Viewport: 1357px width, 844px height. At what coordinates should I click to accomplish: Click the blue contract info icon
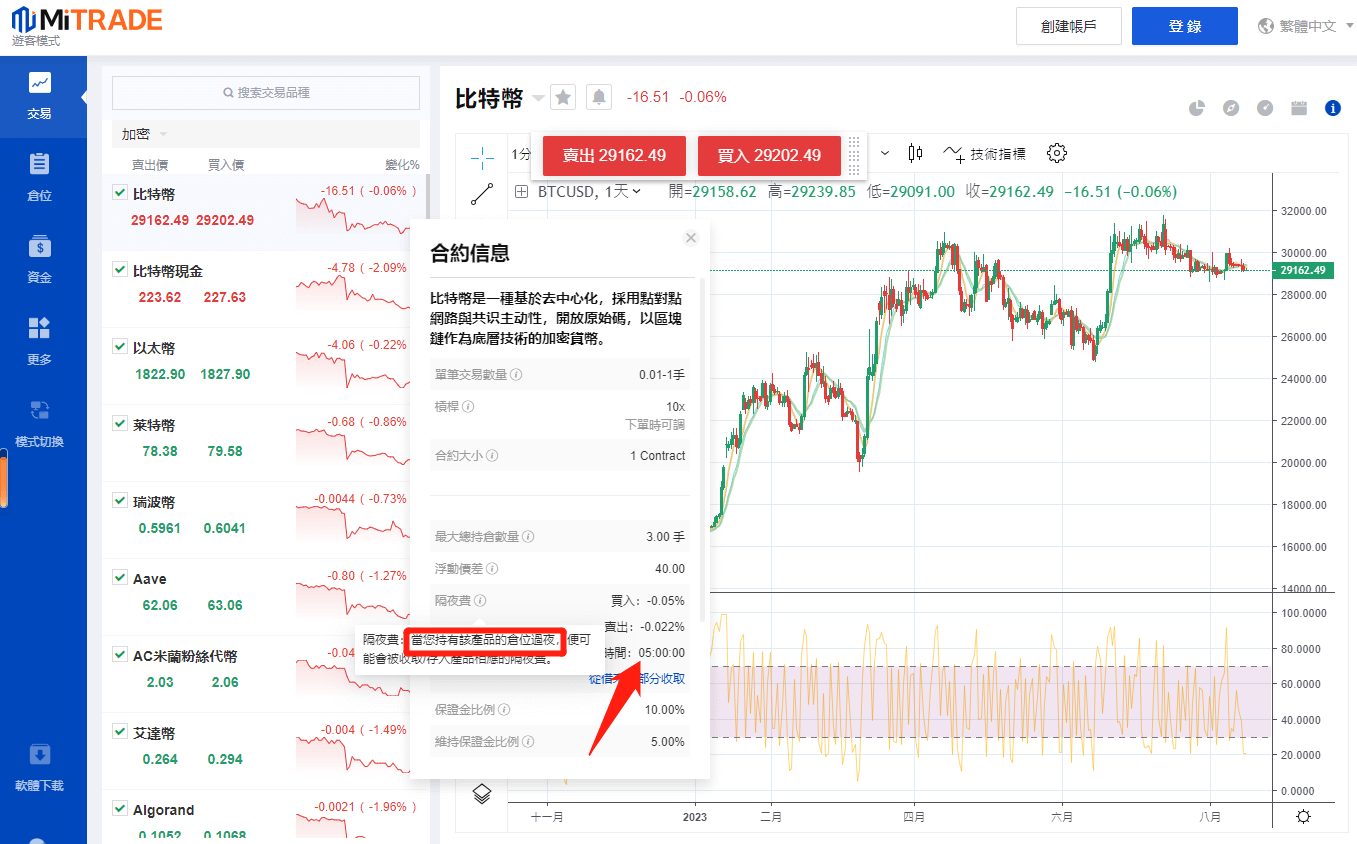[x=1333, y=108]
